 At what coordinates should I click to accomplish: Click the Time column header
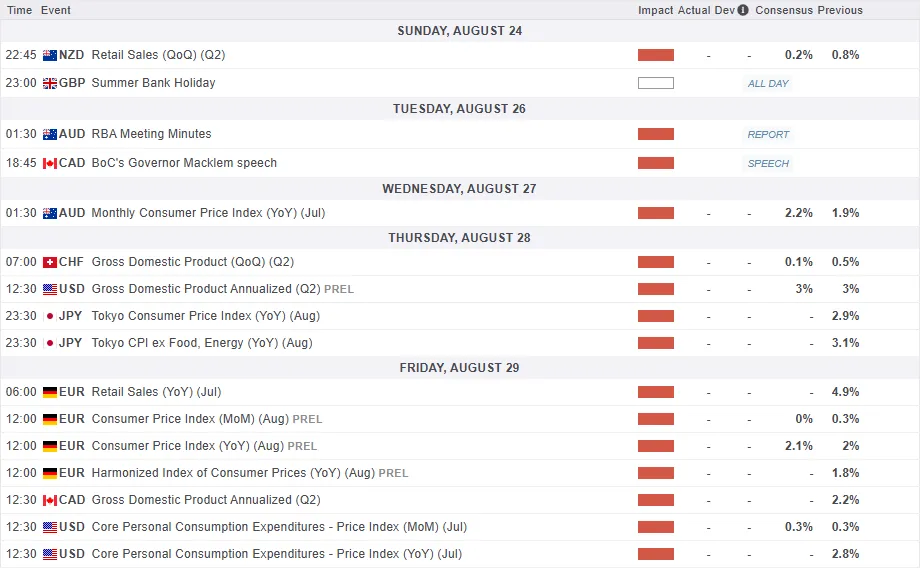tap(20, 10)
